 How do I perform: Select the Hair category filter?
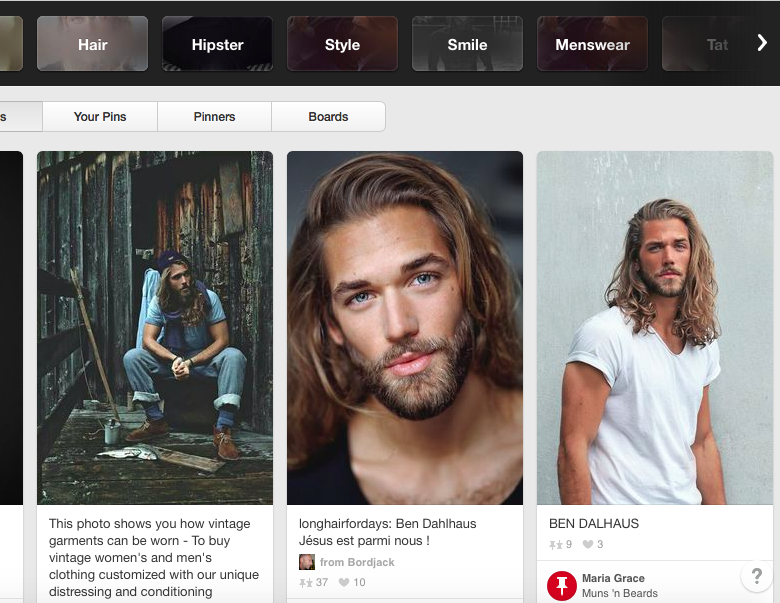[x=92, y=44]
